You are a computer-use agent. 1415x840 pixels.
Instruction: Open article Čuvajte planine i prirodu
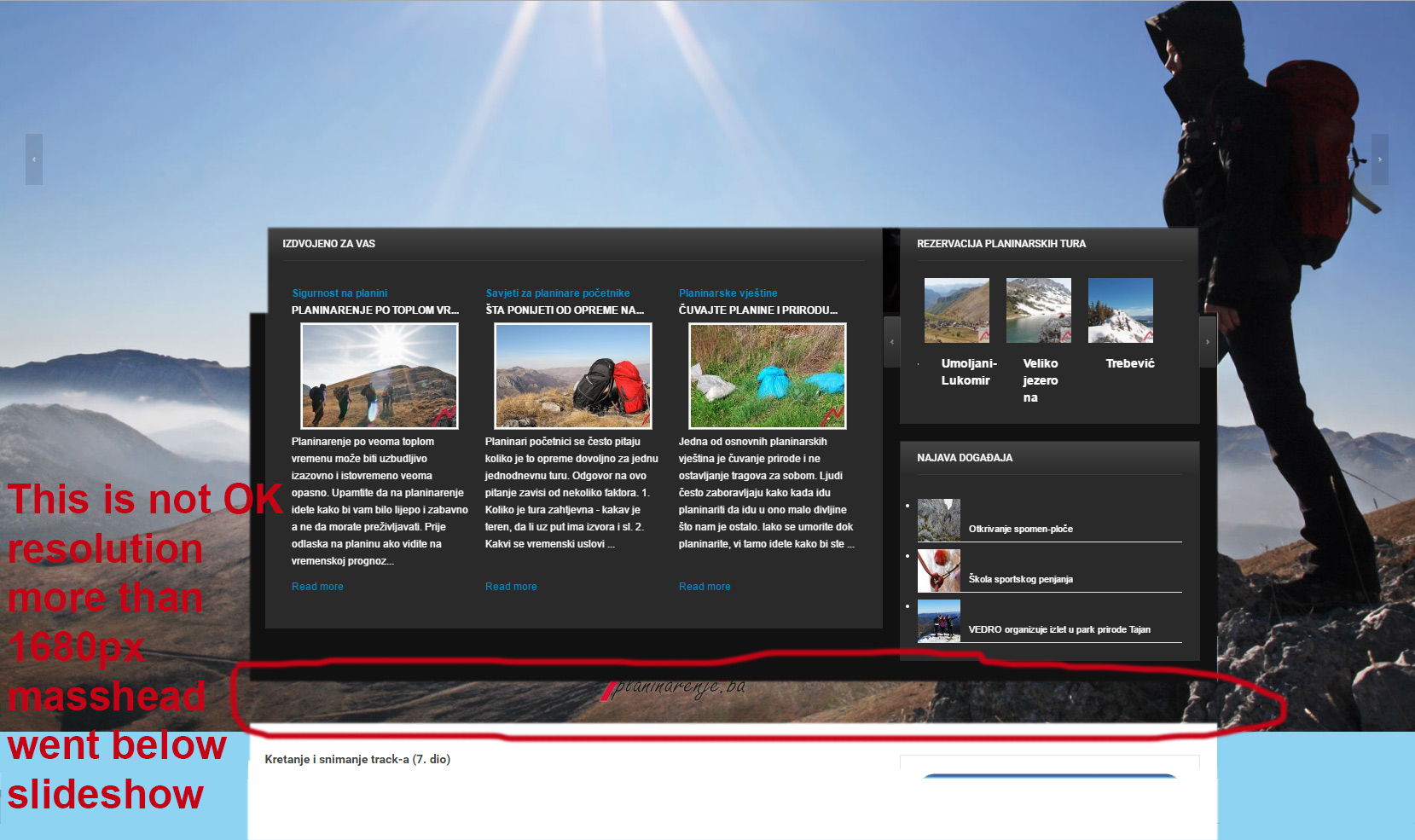point(758,310)
